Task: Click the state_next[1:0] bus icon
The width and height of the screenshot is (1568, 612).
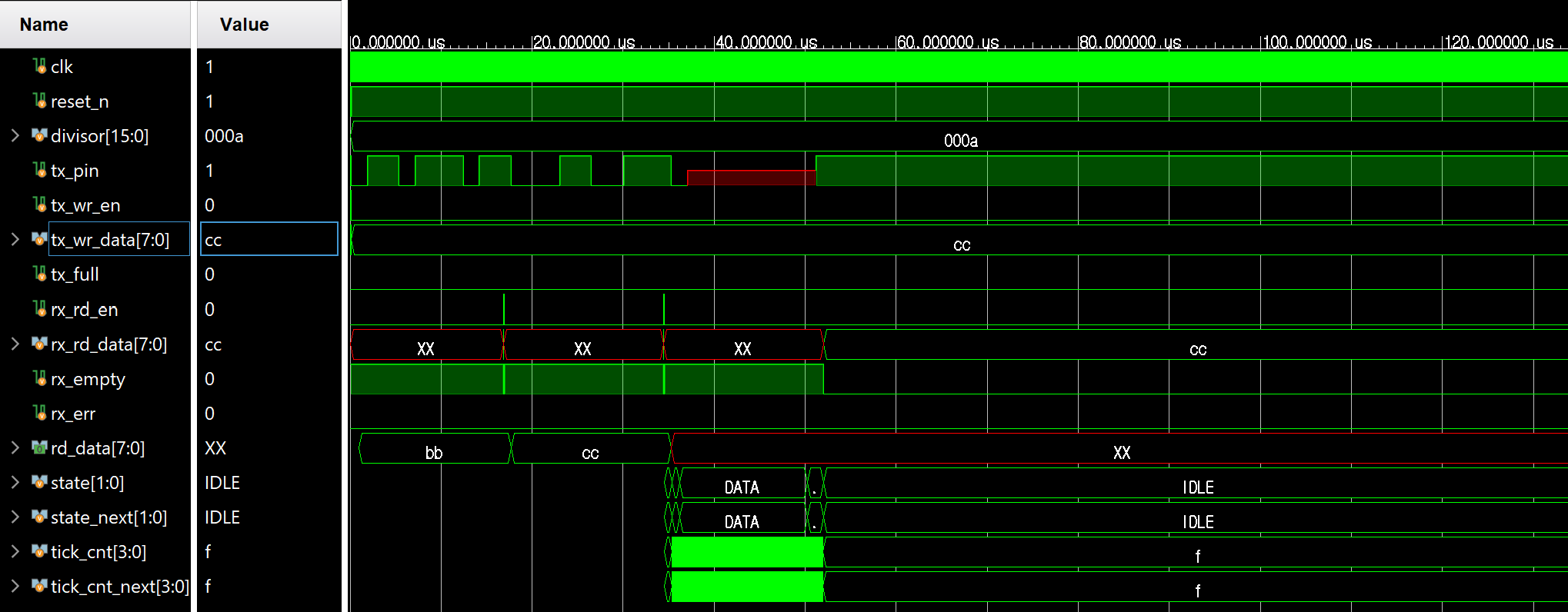Action: tap(40, 517)
